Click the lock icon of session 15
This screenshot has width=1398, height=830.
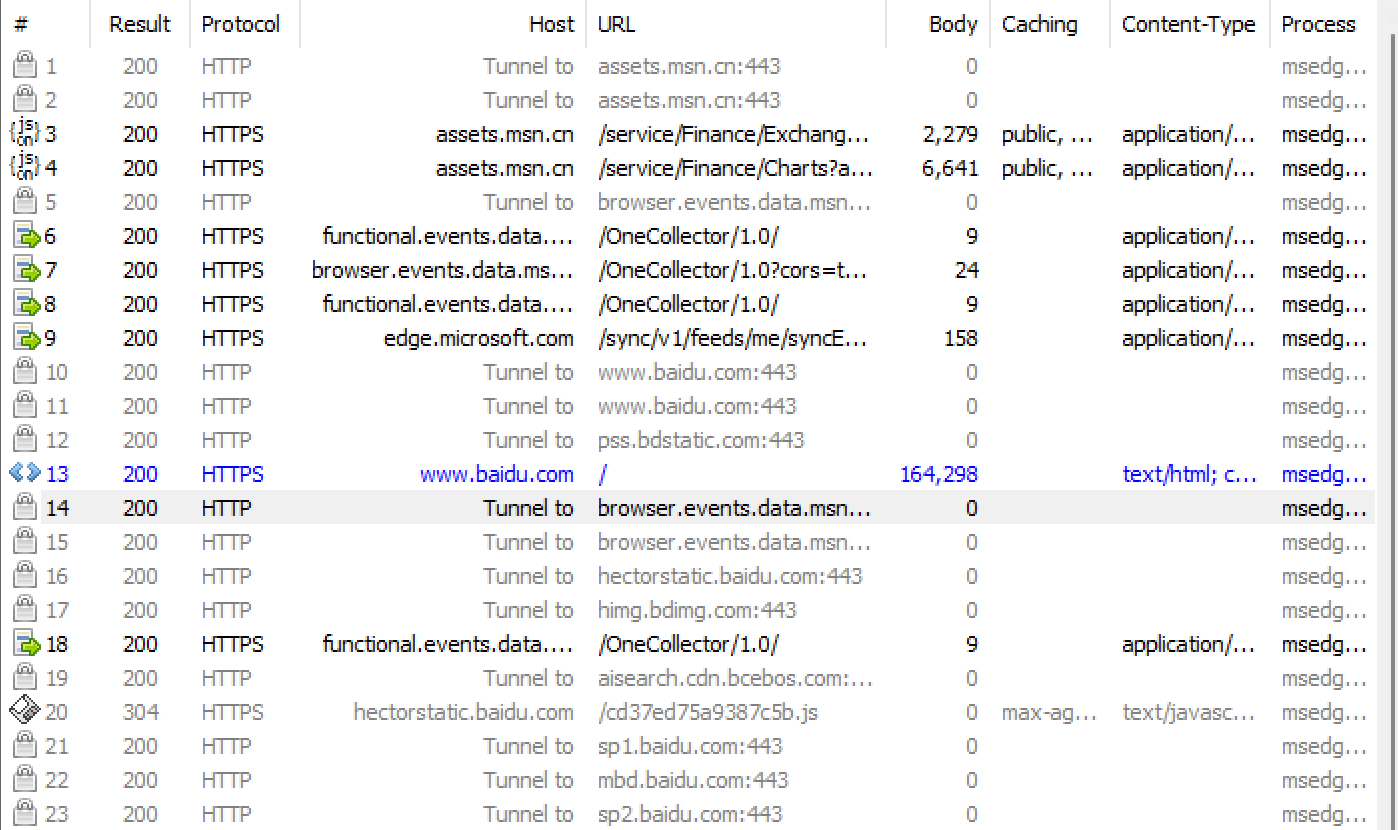23,543
